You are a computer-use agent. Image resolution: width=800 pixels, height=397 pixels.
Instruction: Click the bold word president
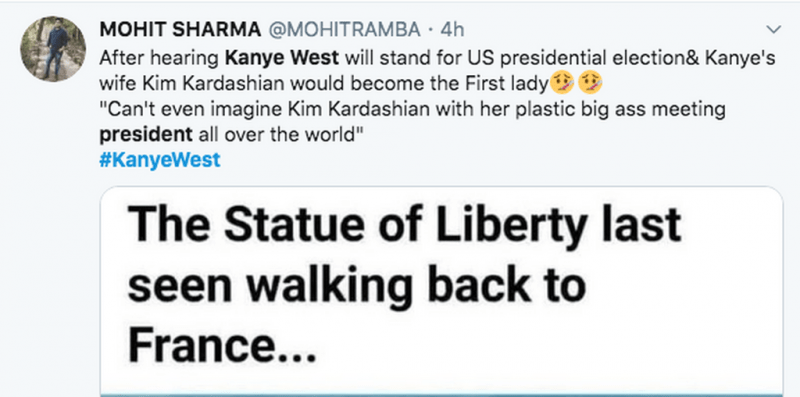tap(146, 135)
